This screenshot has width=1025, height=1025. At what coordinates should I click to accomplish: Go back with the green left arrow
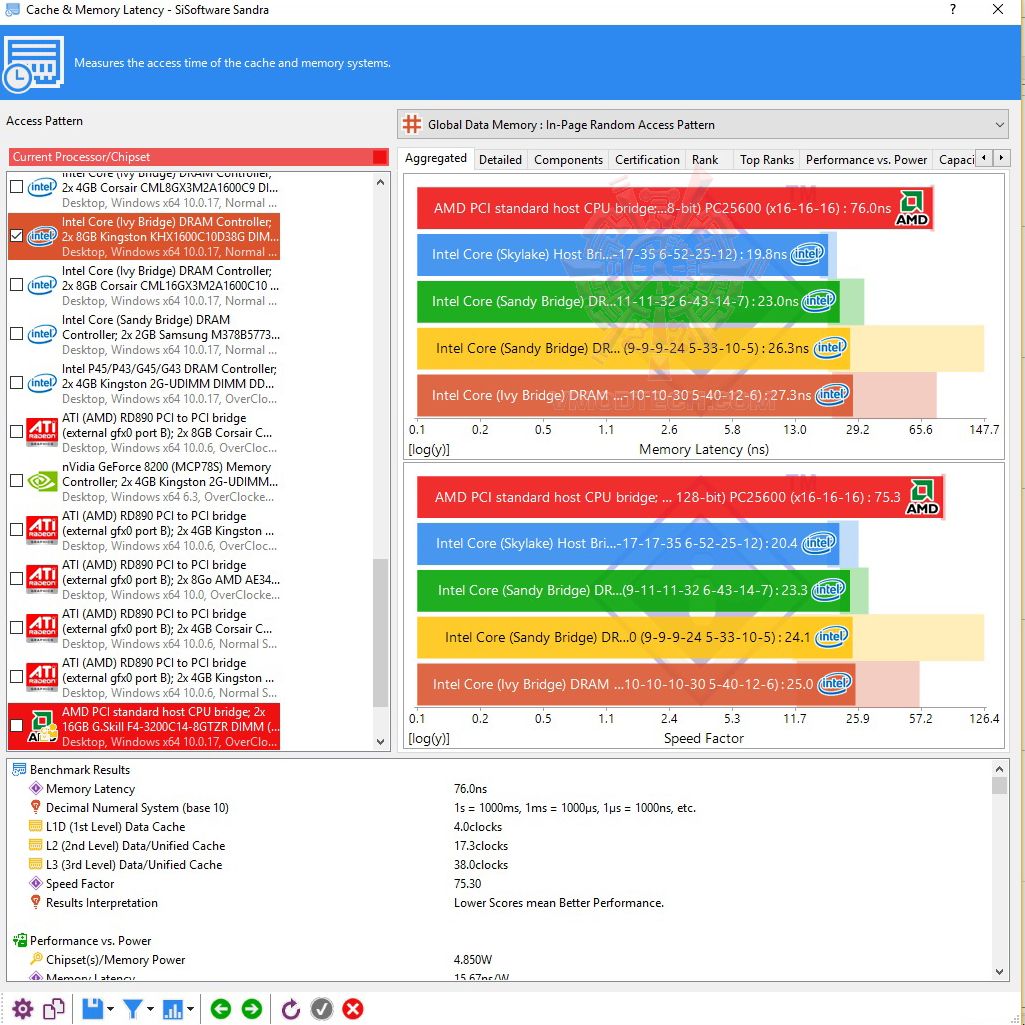[x=221, y=1009]
